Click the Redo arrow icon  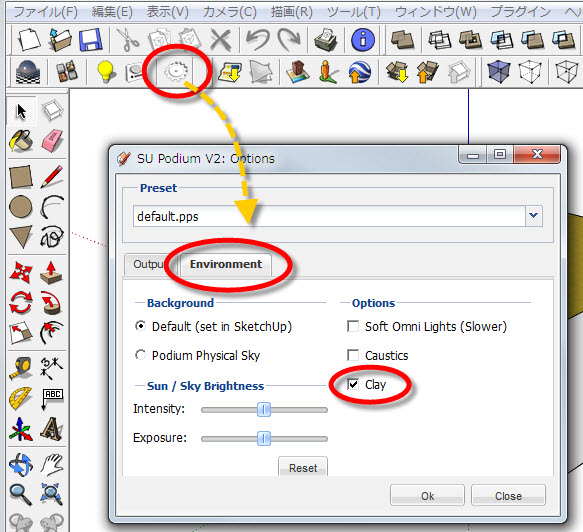[288, 39]
